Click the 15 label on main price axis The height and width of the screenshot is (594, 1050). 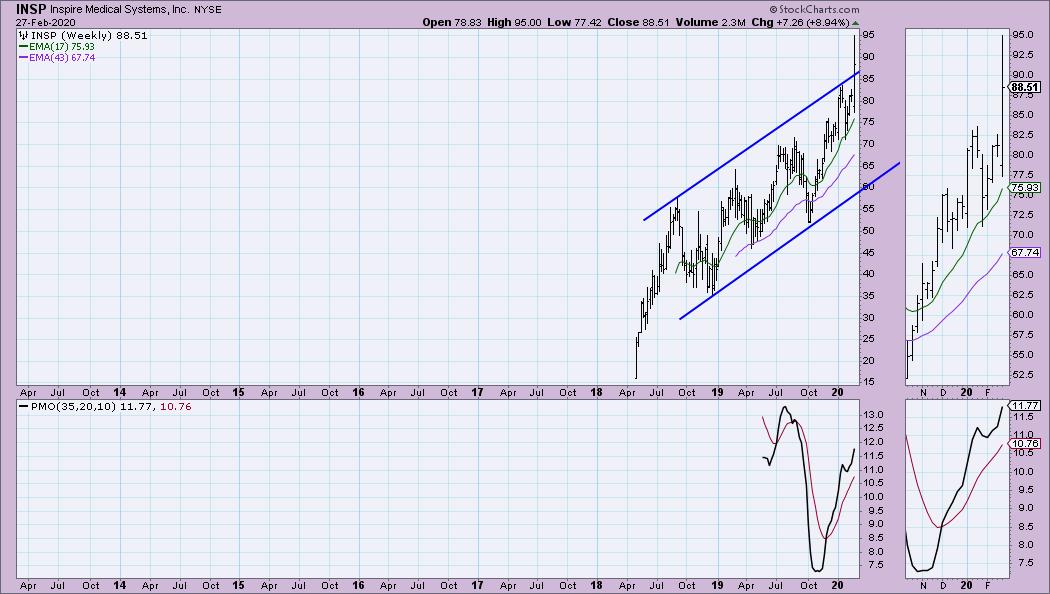pyautogui.click(x=869, y=382)
